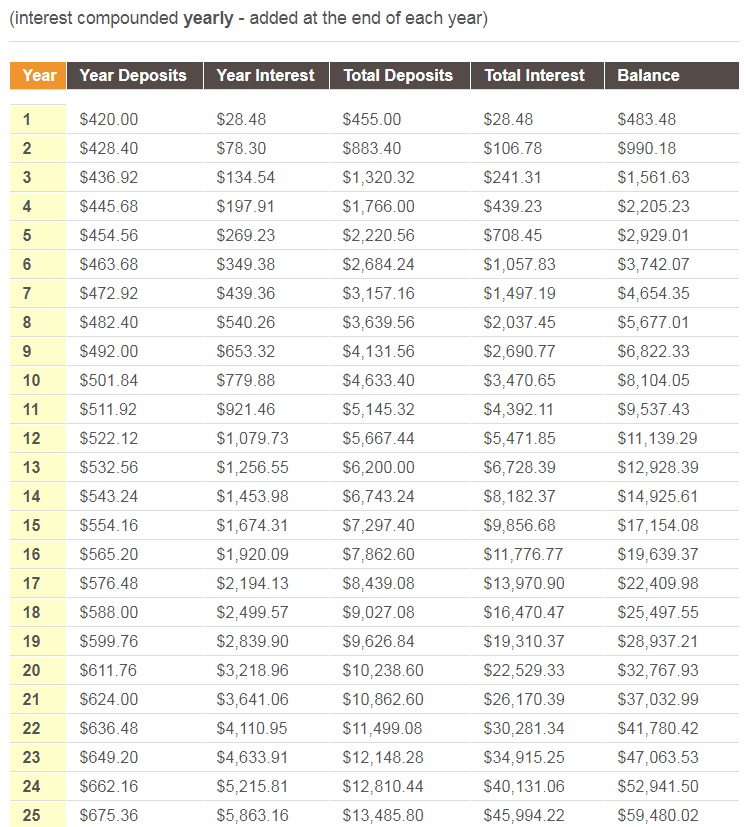Select the year 1 row number cell
The image size is (746, 827).
27,119
